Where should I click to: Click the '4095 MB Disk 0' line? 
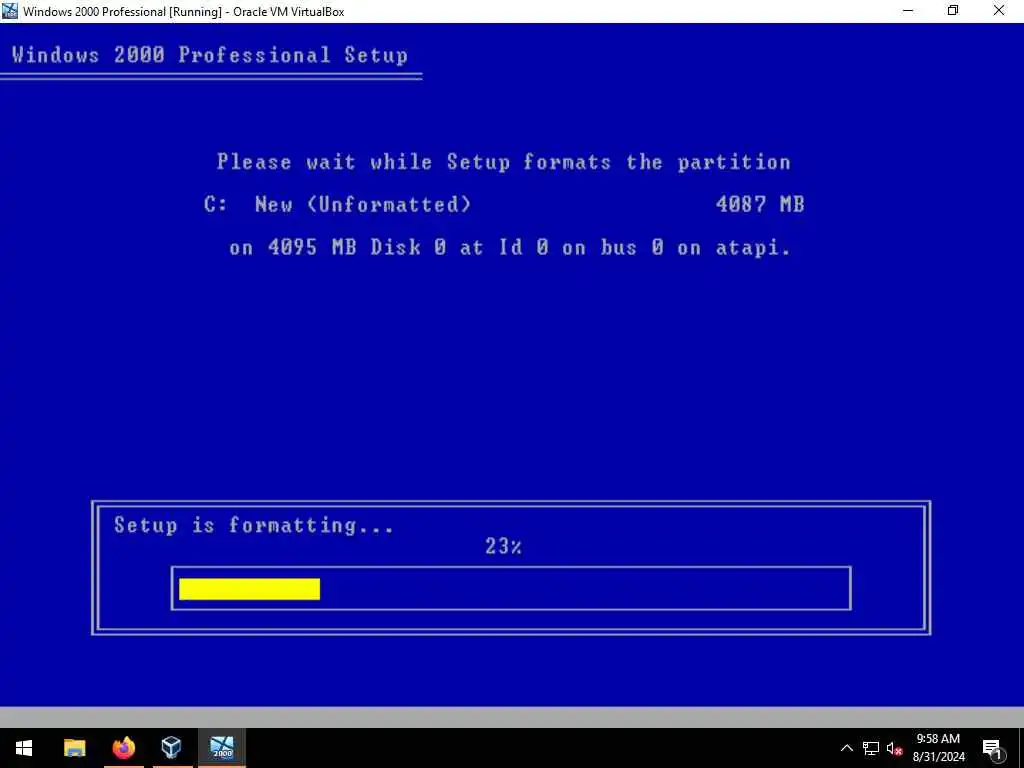click(509, 248)
